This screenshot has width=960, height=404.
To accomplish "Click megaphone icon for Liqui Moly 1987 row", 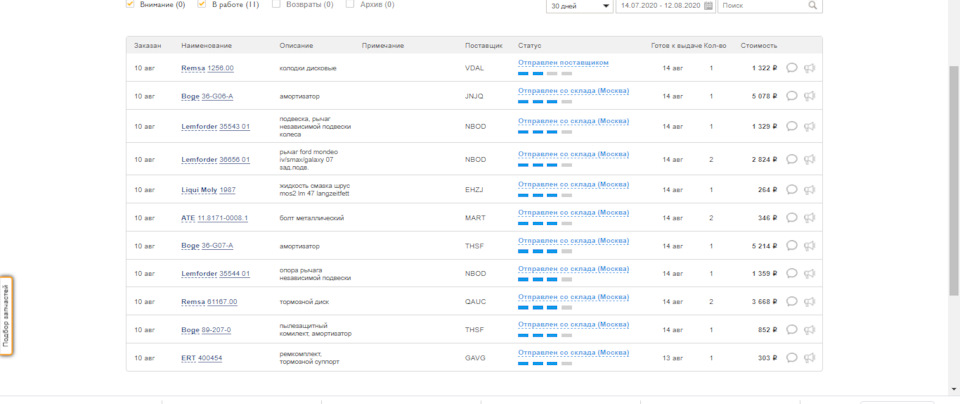I will point(809,190).
